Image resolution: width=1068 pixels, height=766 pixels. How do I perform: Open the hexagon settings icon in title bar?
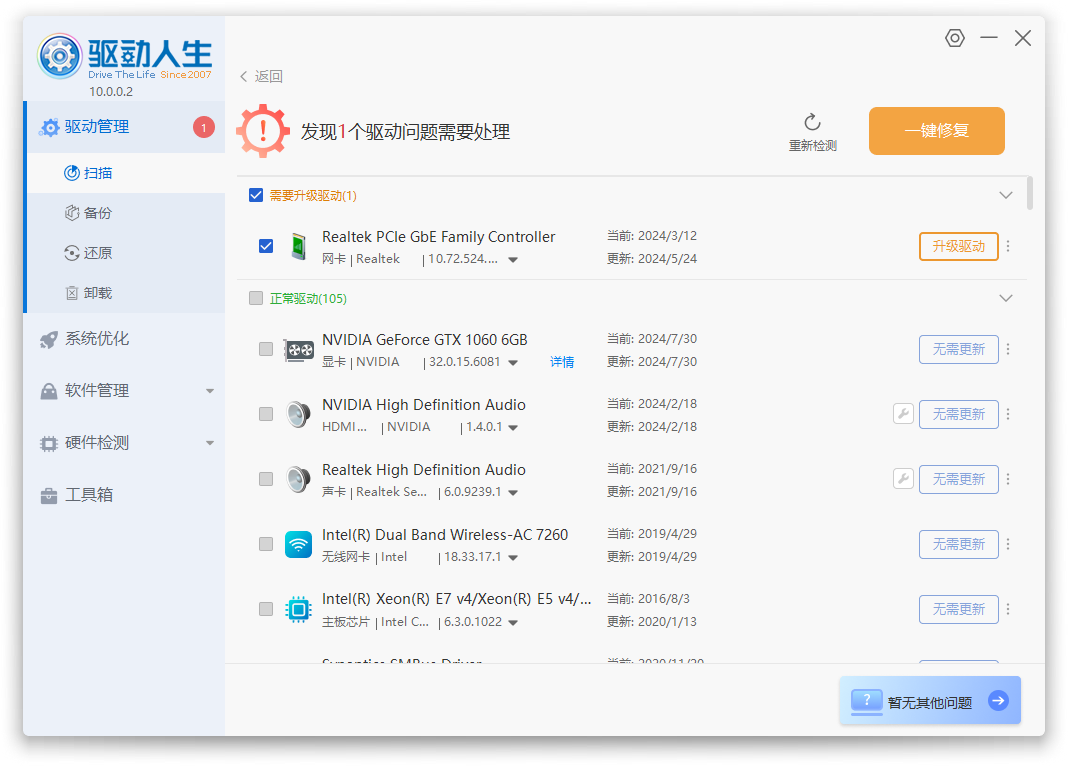[x=954, y=38]
